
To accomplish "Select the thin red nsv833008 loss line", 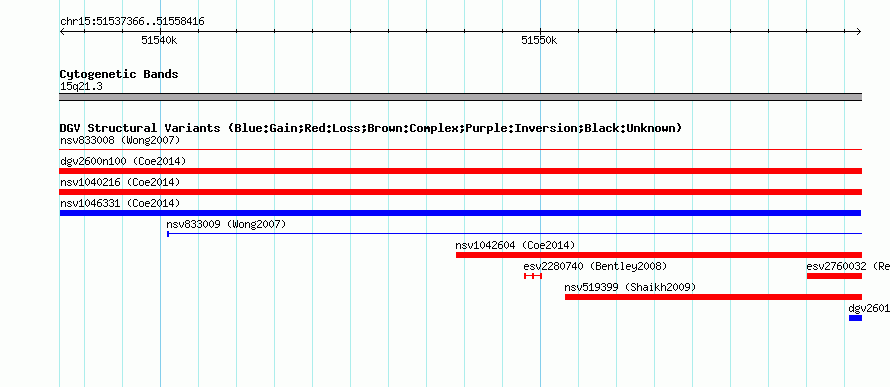I will pos(460,150).
